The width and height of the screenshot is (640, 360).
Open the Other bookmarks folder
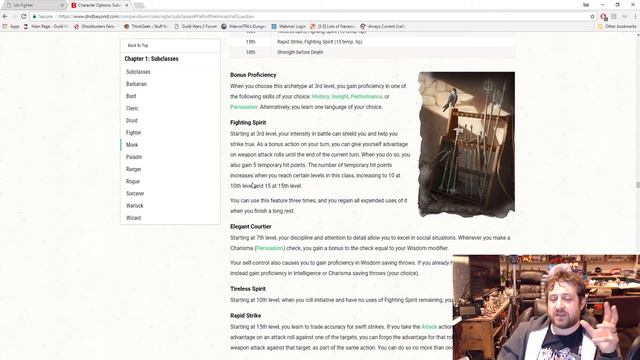(617, 26)
